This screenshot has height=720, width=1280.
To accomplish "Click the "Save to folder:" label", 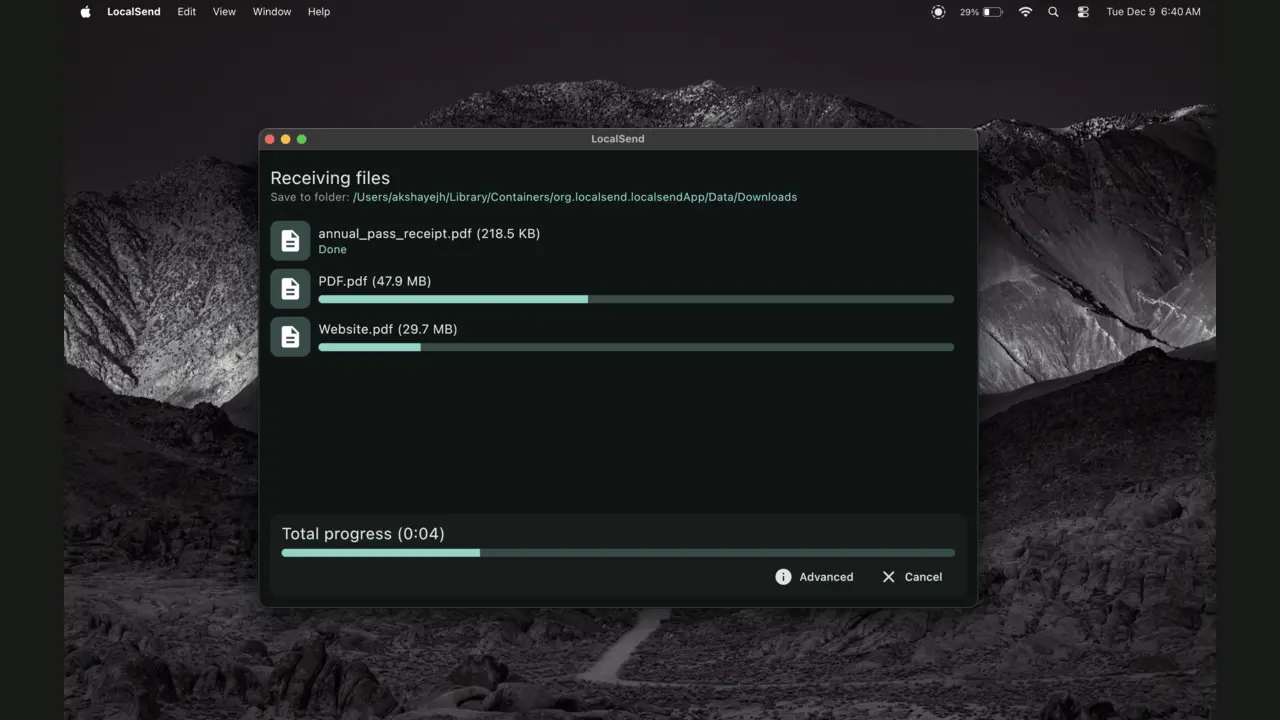I will 310,197.
